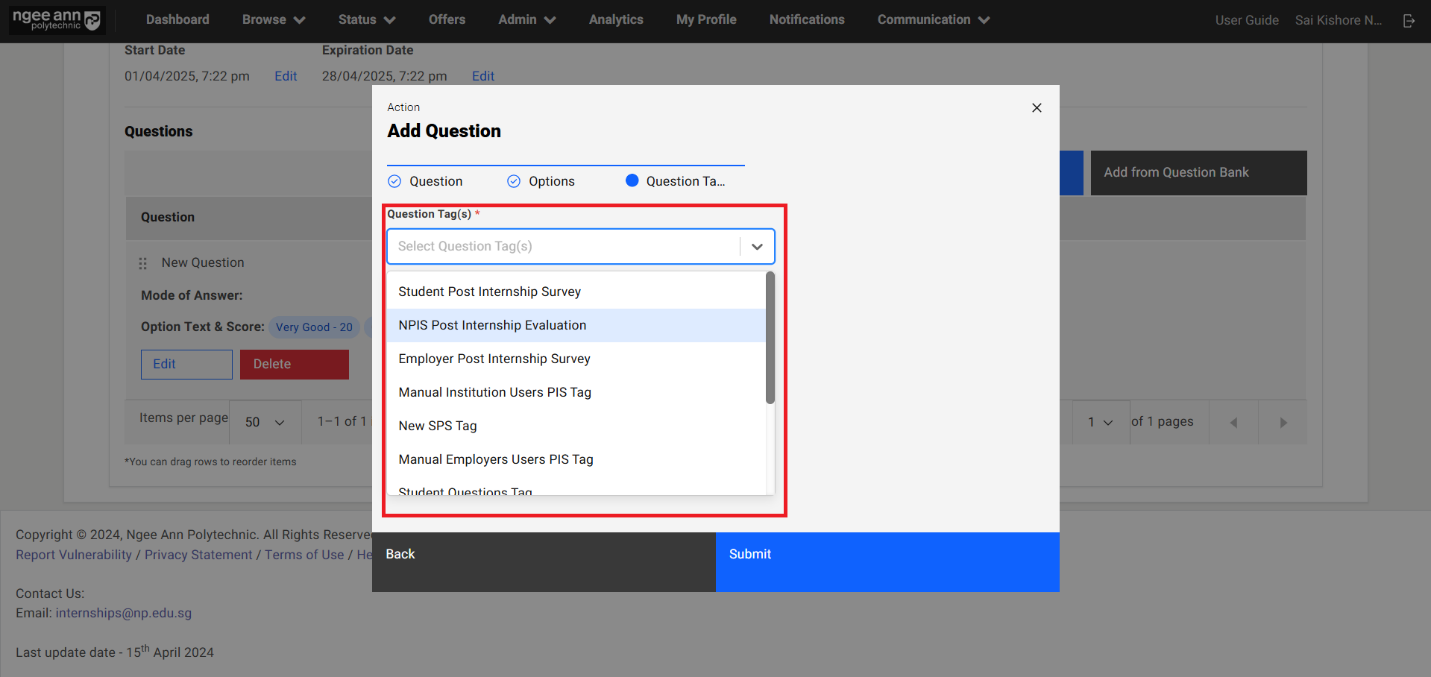Viewport: 1431px width, 677px height.
Task: Close the Add Question dialog
Action: [x=1036, y=108]
